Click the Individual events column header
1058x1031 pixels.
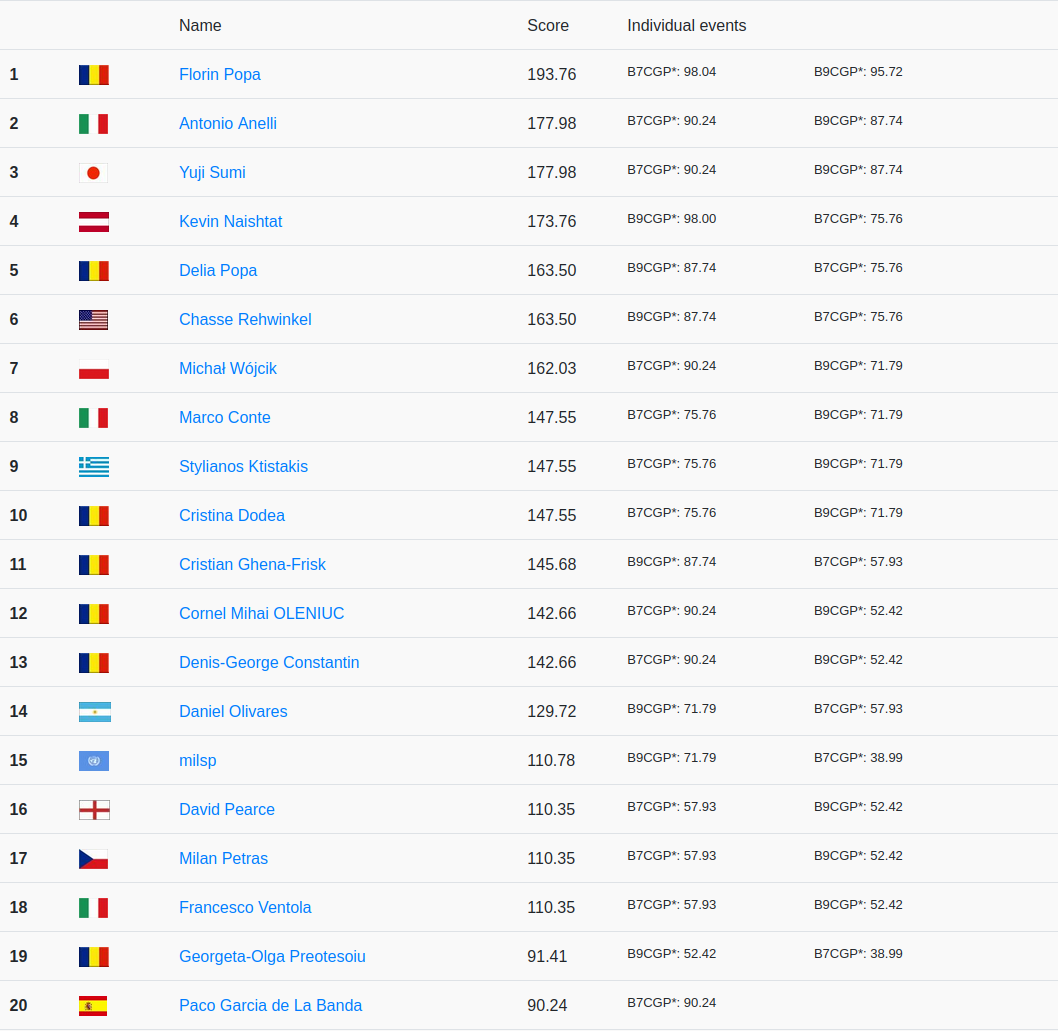tap(686, 26)
